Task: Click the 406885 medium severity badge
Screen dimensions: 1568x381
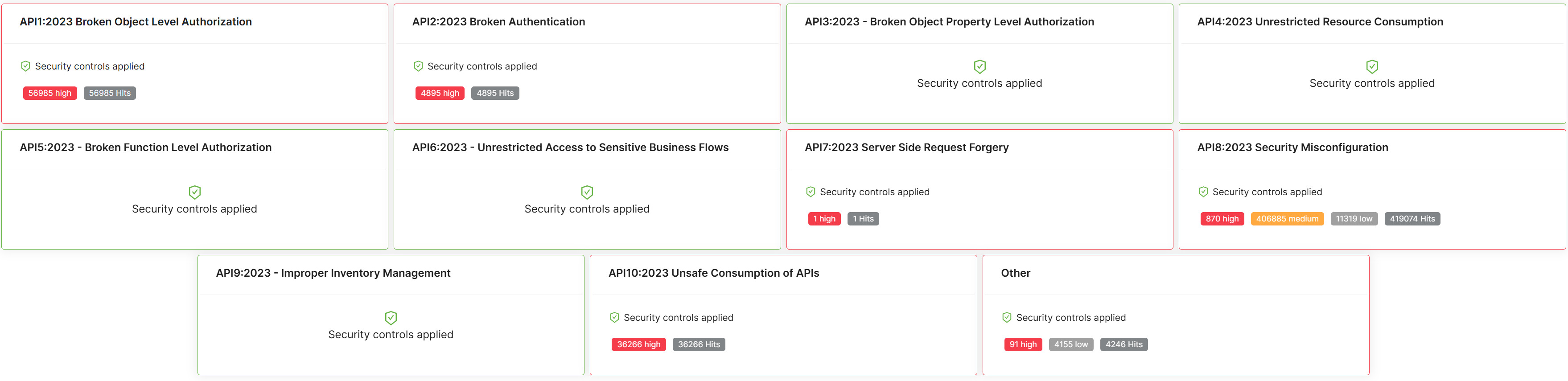Action: 1287,219
